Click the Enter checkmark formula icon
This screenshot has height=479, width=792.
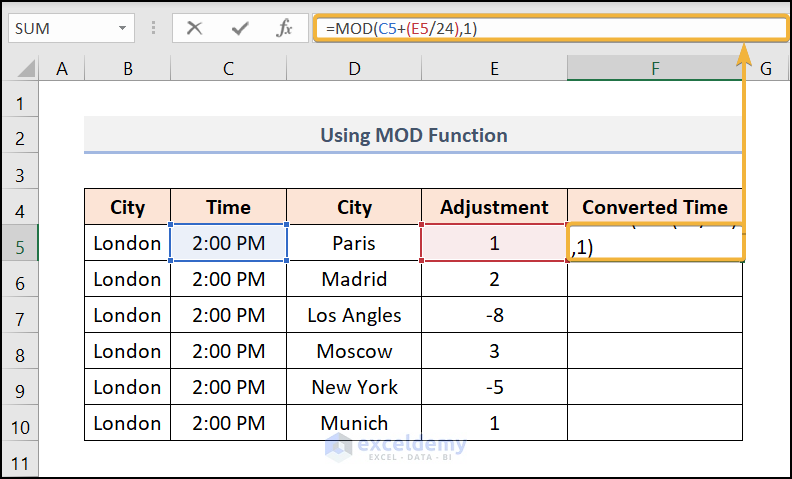coord(240,29)
